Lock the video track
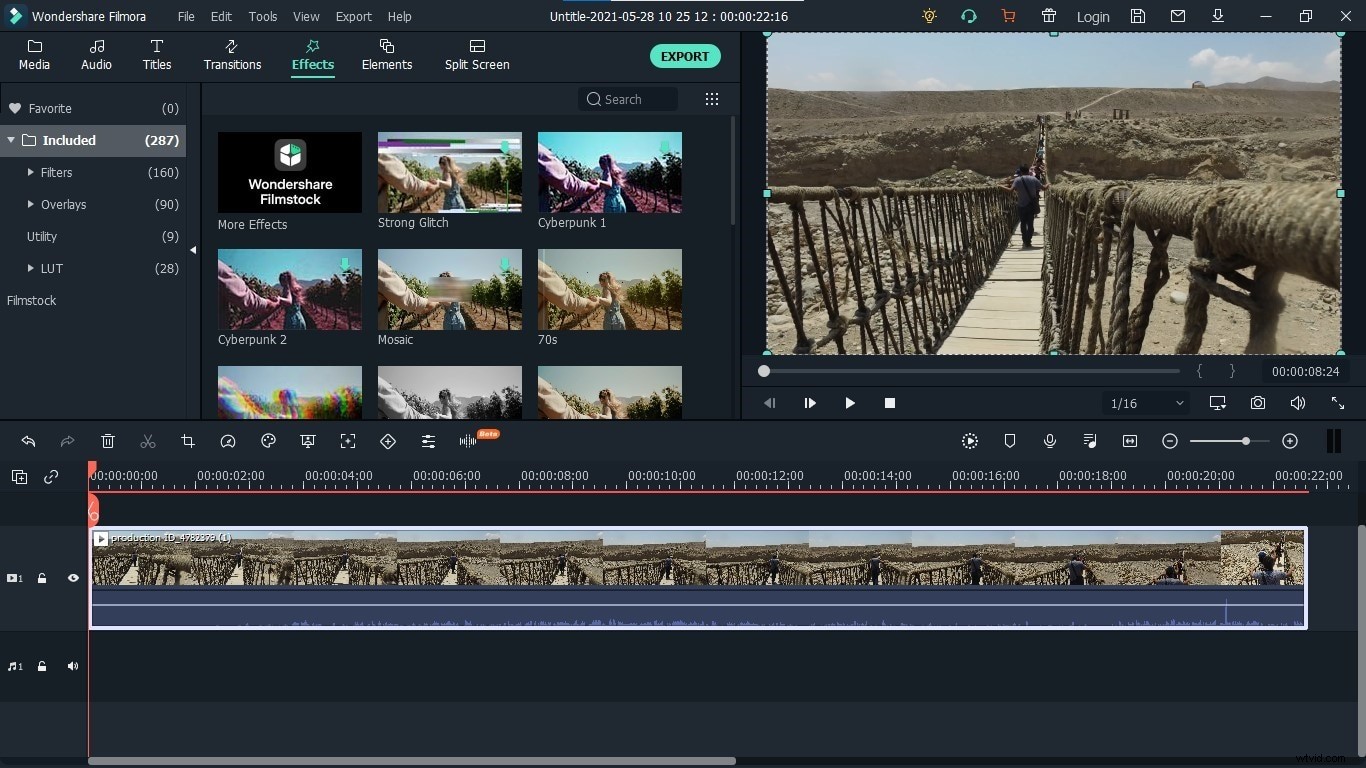This screenshot has width=1366, height=768. 42,578
